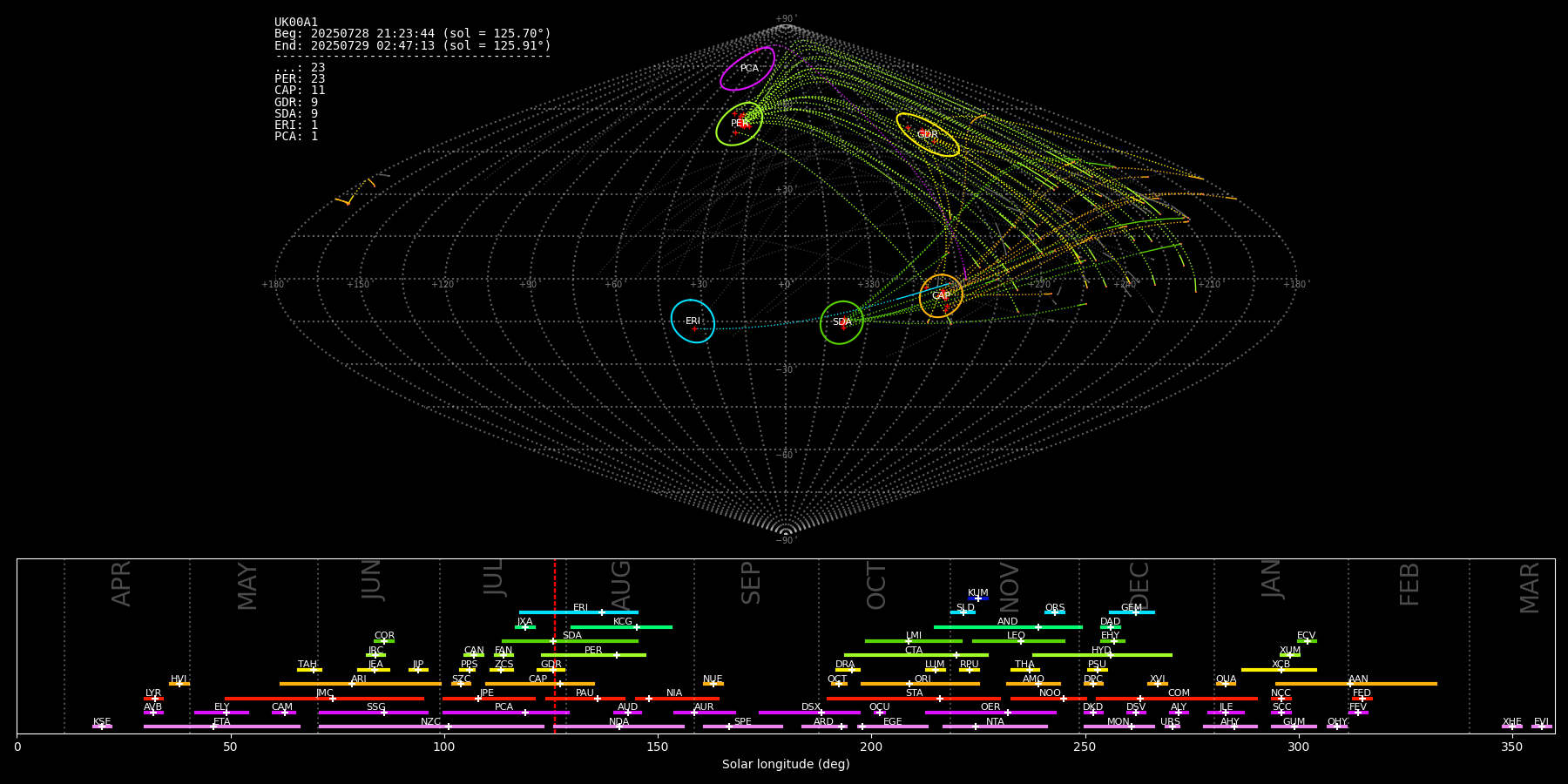
Task: Click the EVI shower label in the timeline
Action: [1541, 722]
